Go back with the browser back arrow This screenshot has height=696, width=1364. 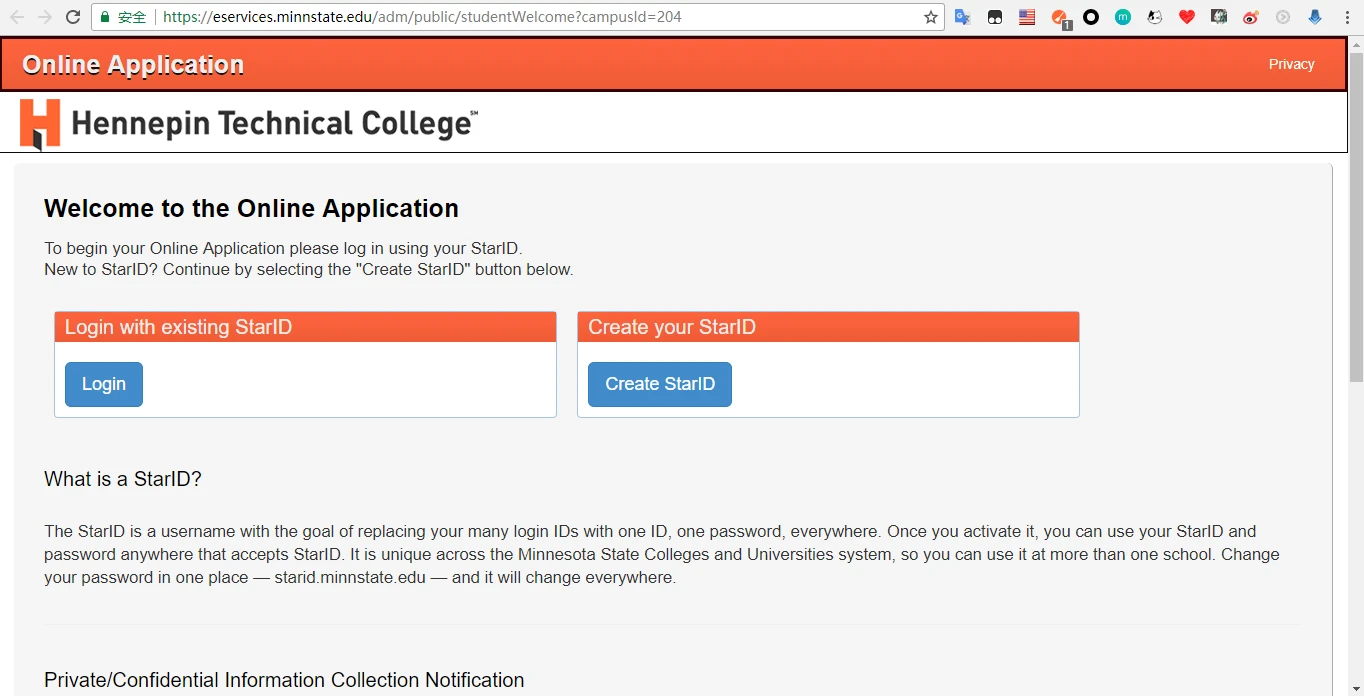coord(17,17)
